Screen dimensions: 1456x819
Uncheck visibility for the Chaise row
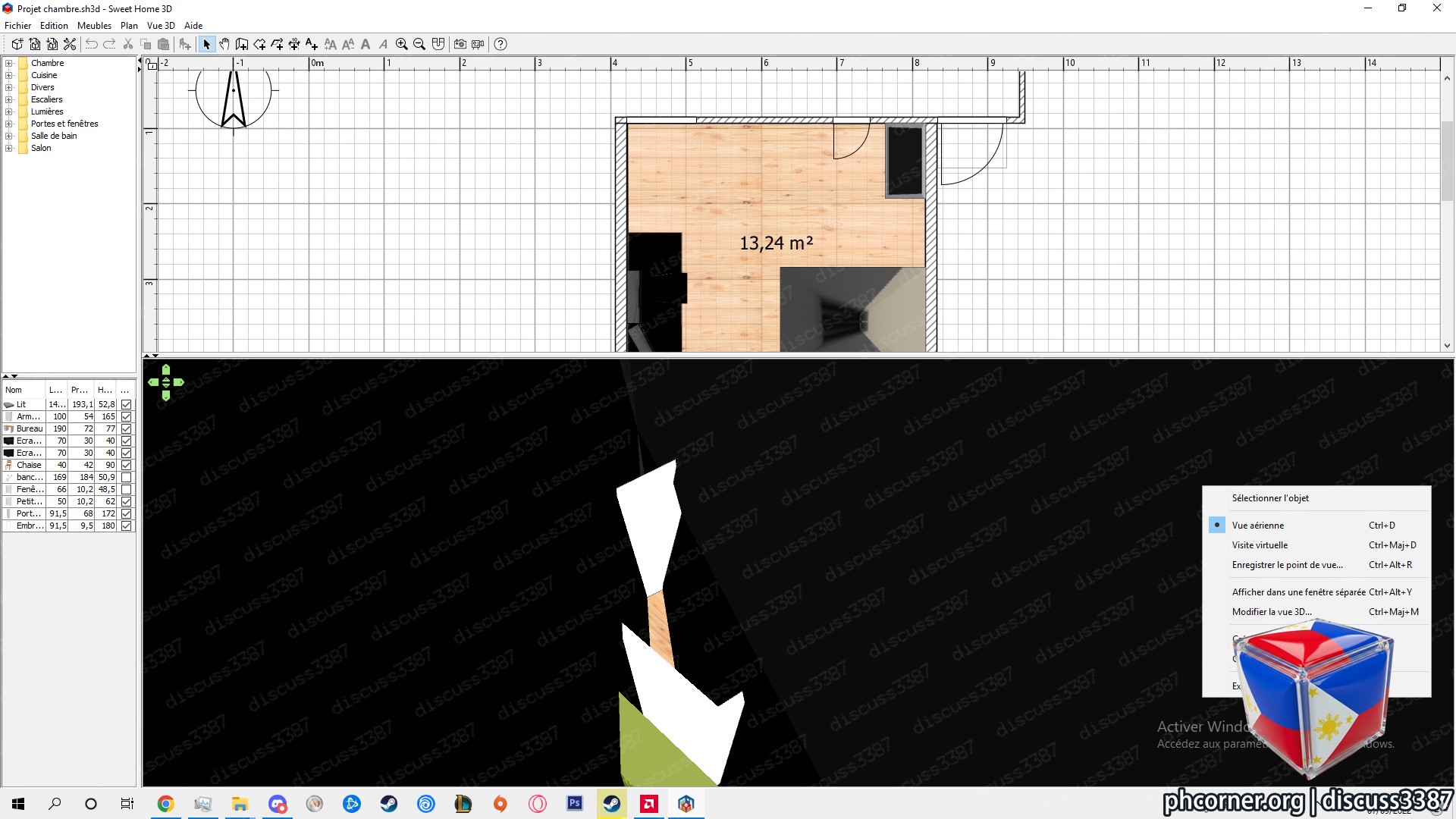click(127, 465)
